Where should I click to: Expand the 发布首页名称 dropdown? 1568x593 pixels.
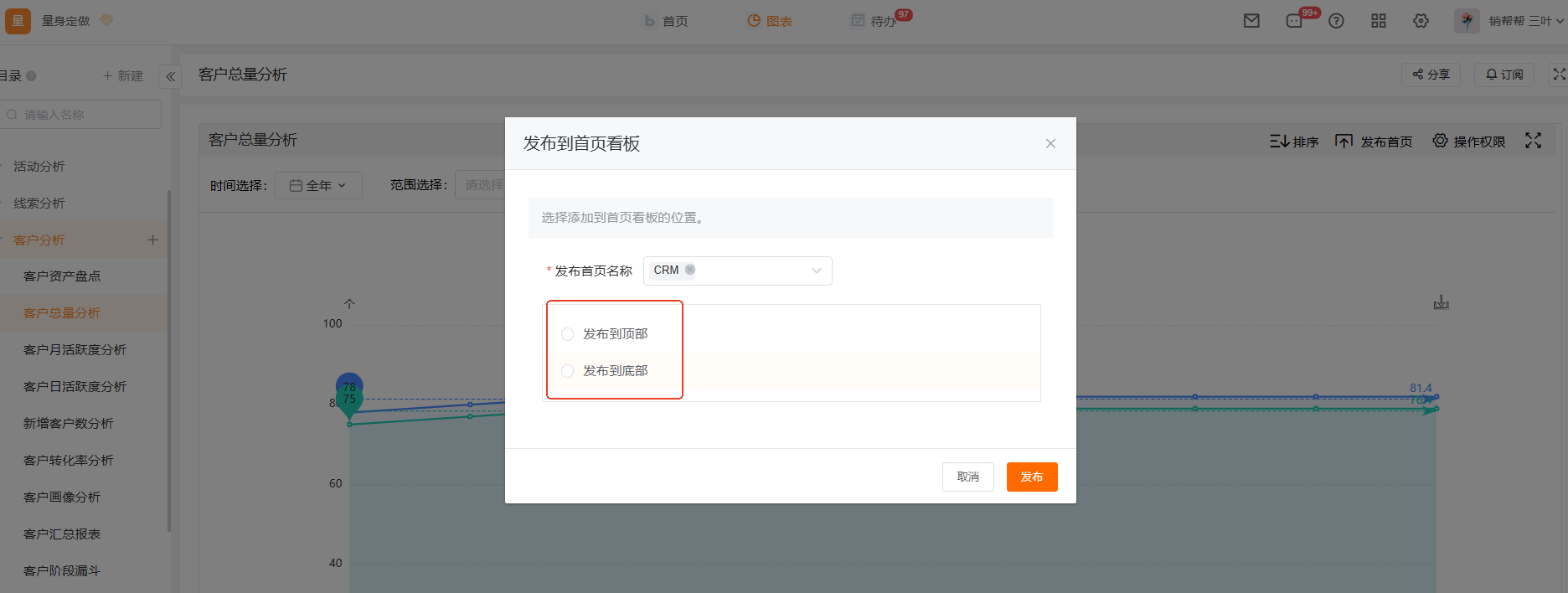click(x=816, y=271)
